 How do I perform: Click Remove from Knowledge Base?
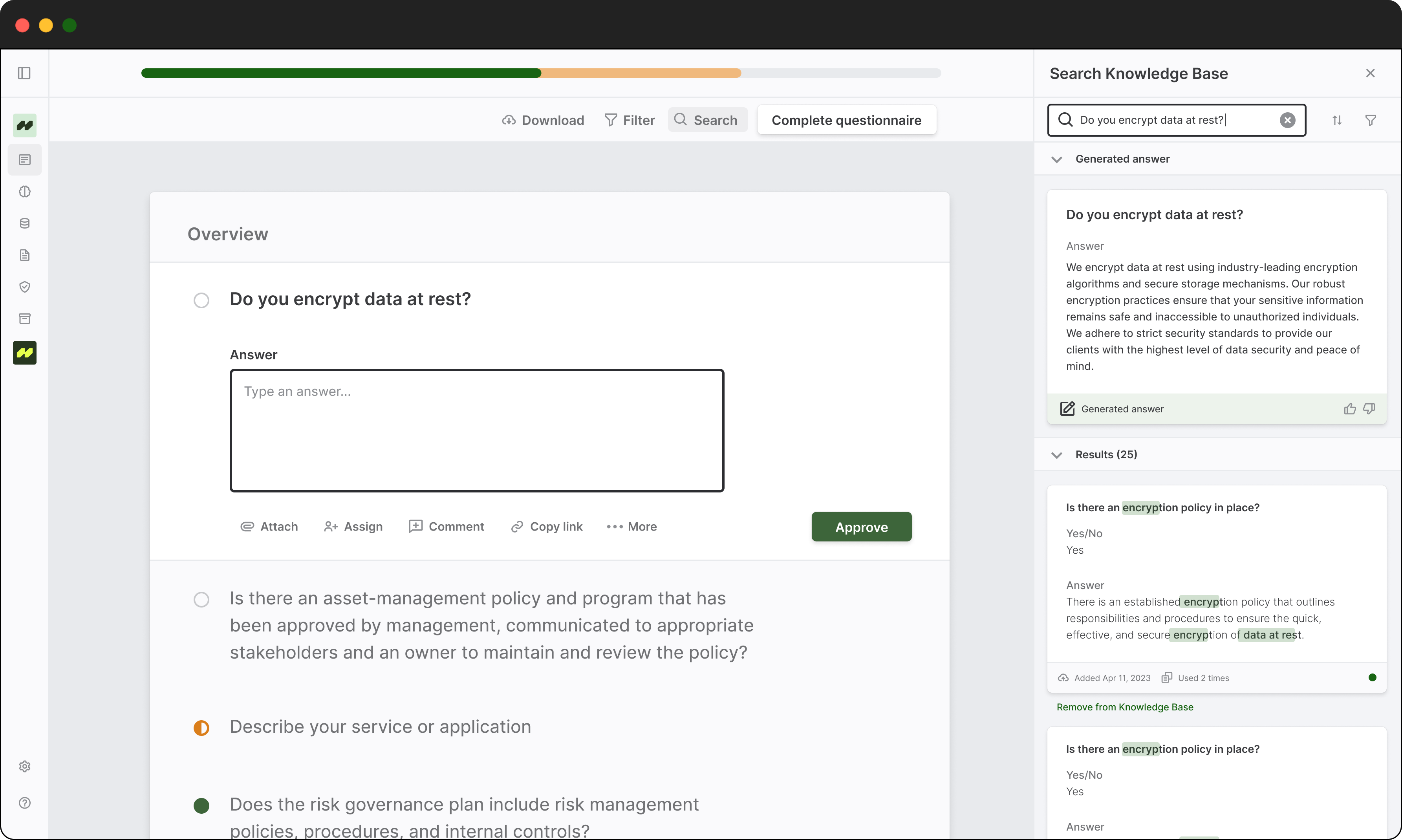[1125, 706]
